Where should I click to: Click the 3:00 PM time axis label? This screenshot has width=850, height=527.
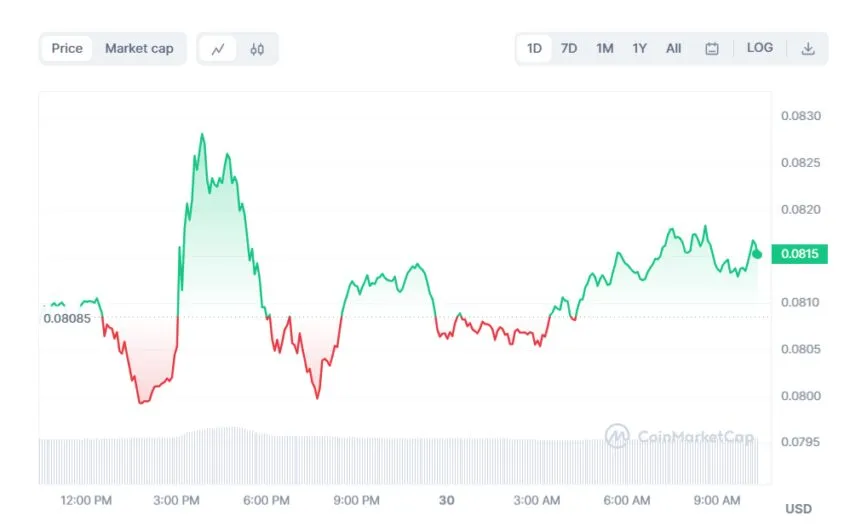(x=180, y=500)
